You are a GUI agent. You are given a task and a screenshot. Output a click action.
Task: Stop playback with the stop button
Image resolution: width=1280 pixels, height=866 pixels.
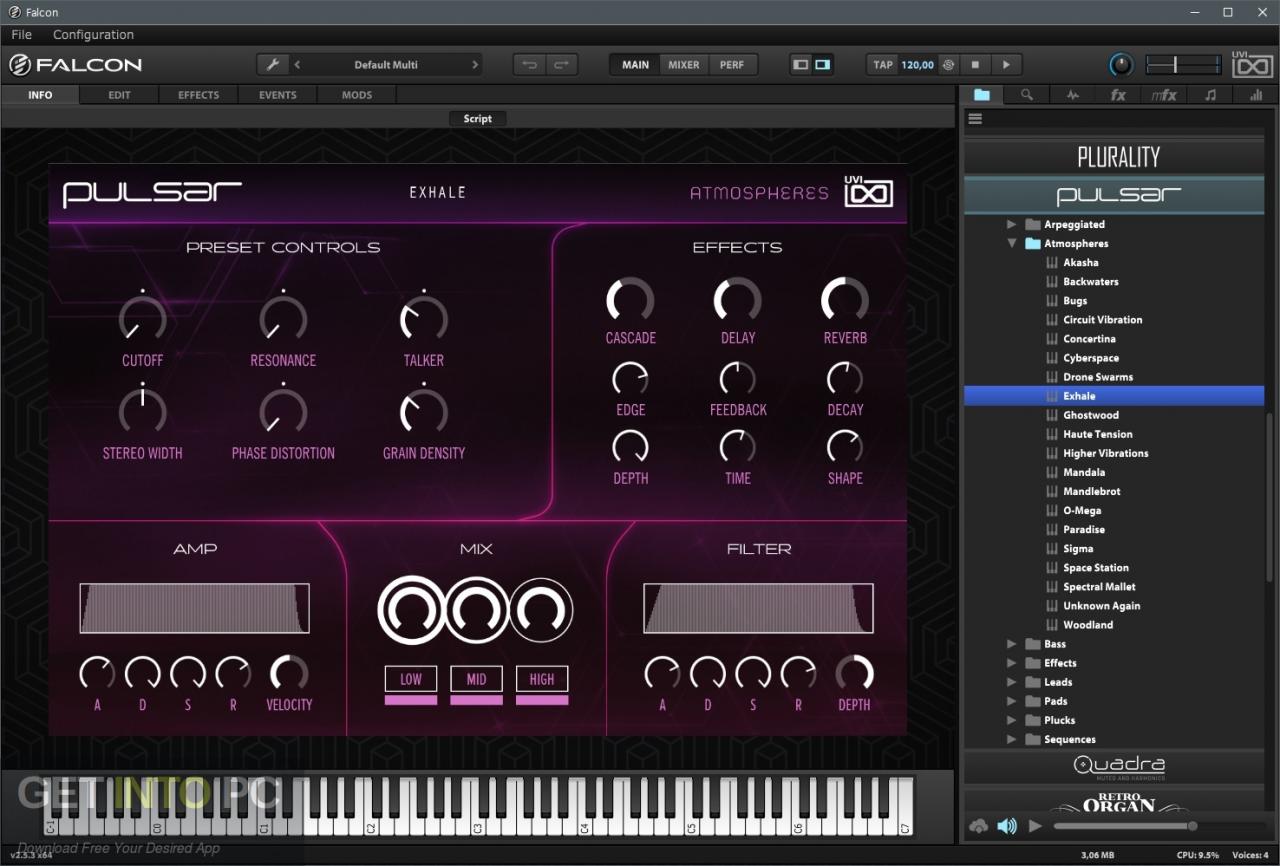click(x=976, y=64)
